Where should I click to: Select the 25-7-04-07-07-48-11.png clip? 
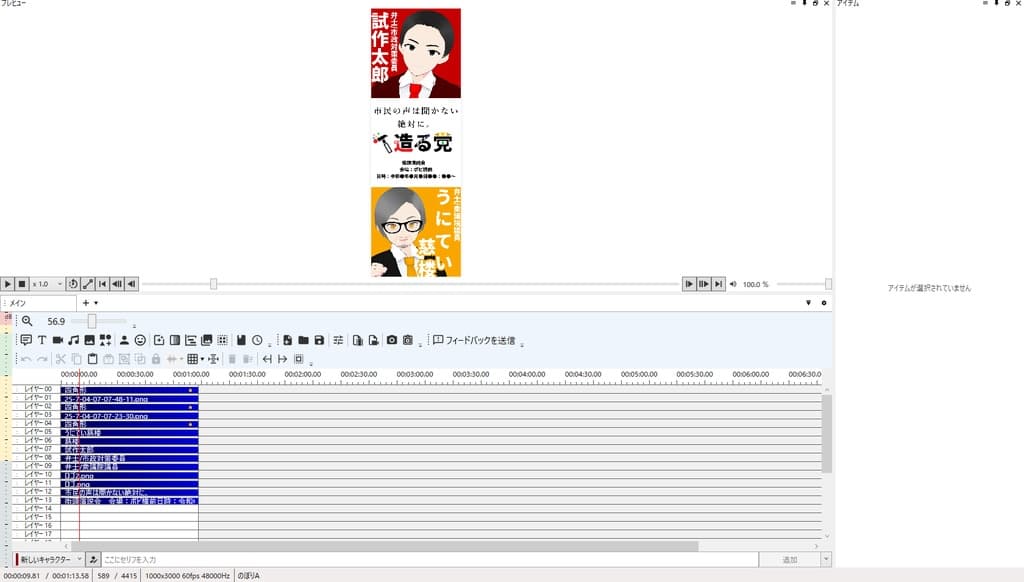tap(129, 398)
